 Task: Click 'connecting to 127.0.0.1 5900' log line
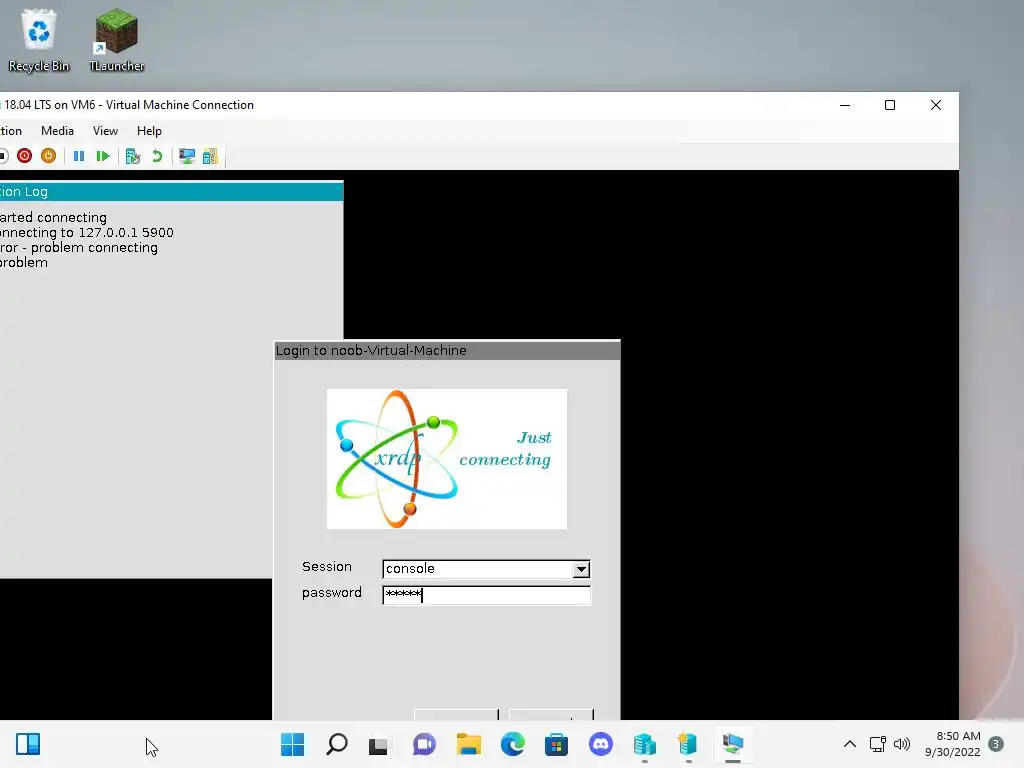click(x=87, y=232)
